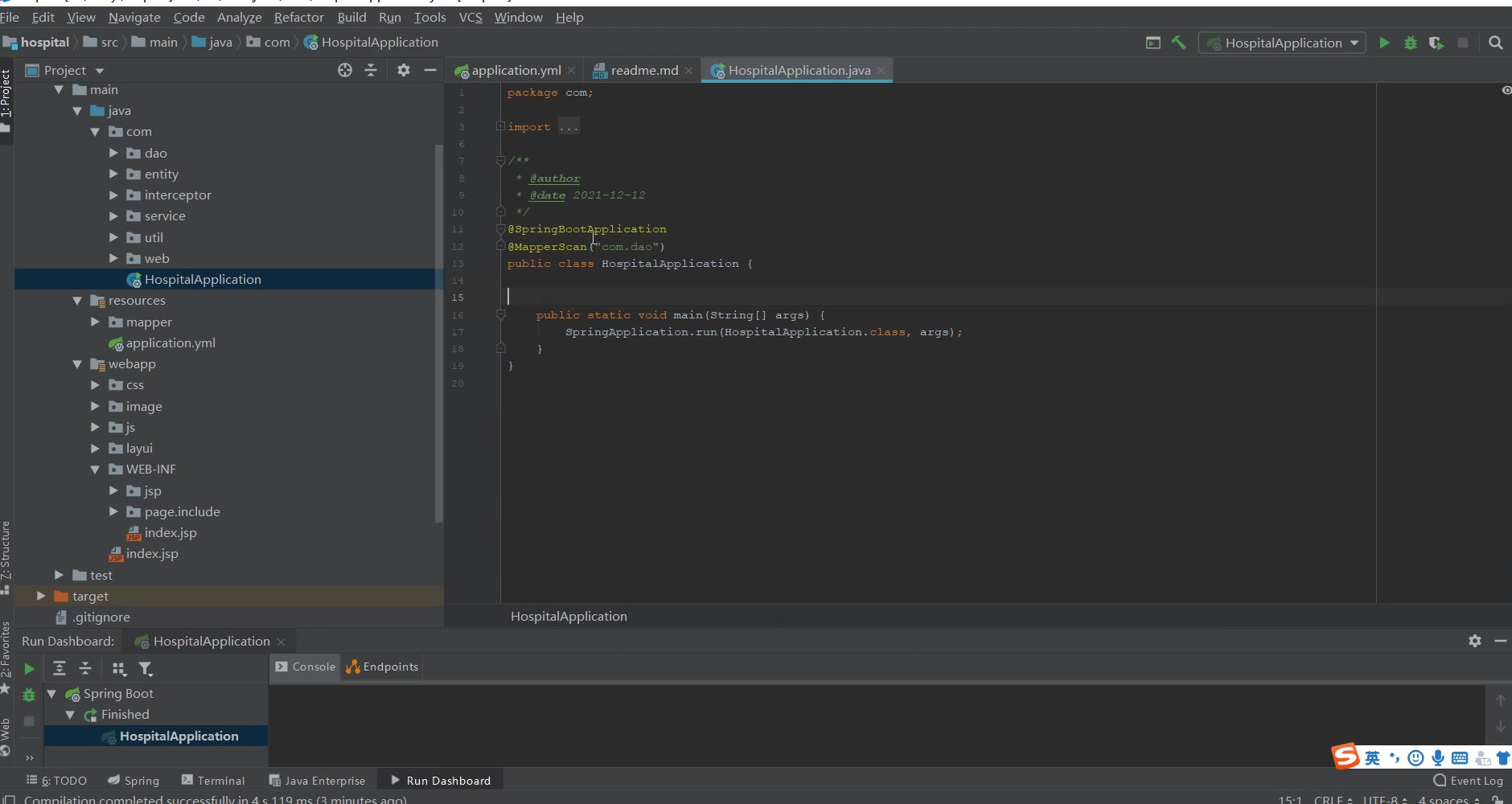Expand the dao package folder

[x=113, y=153]
